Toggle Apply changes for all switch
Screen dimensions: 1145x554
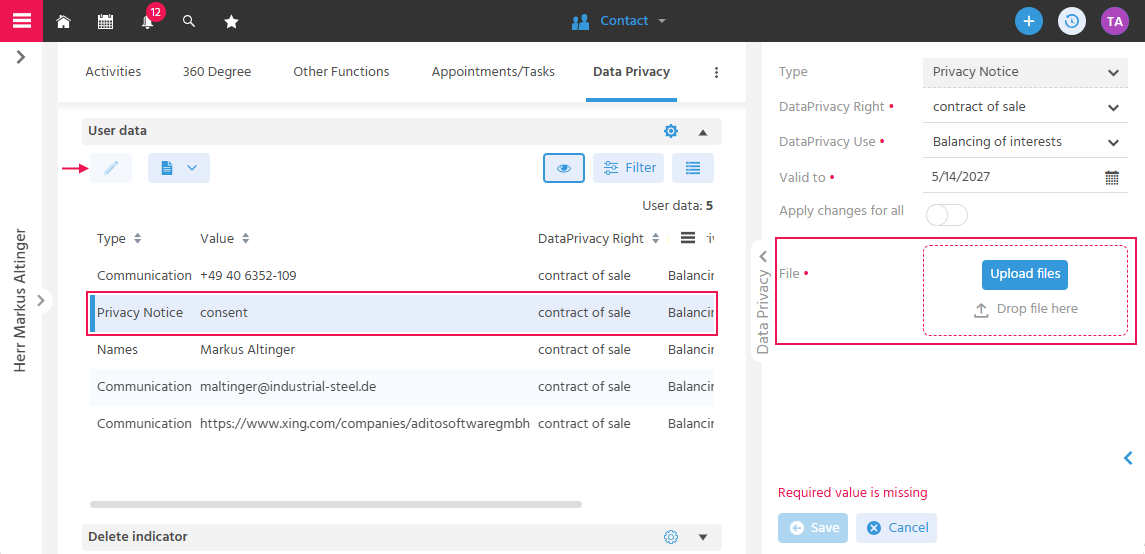946,215
